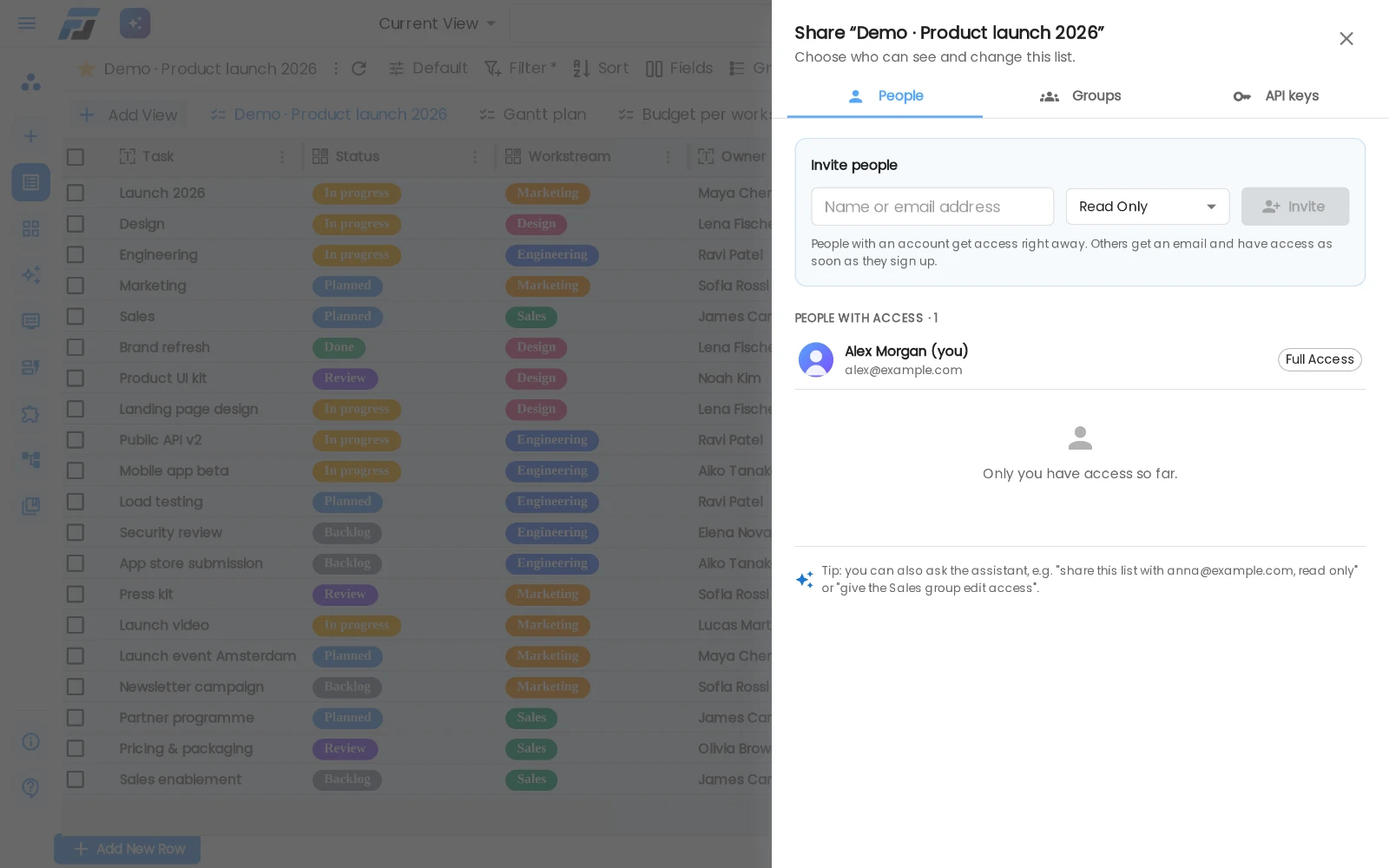Image resolution: width=1389 pixels, height=868 pixels.
Task: Open the hamburger menu
Action: pyautogui.click(x=27, y=23)
